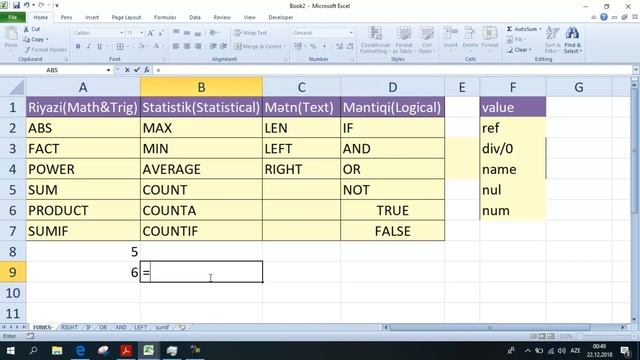The width and height of the screenshot is (640, 360).
Task: Switch to Normal view in status bar
Action: pyautogui.click(x=533, y=336)
